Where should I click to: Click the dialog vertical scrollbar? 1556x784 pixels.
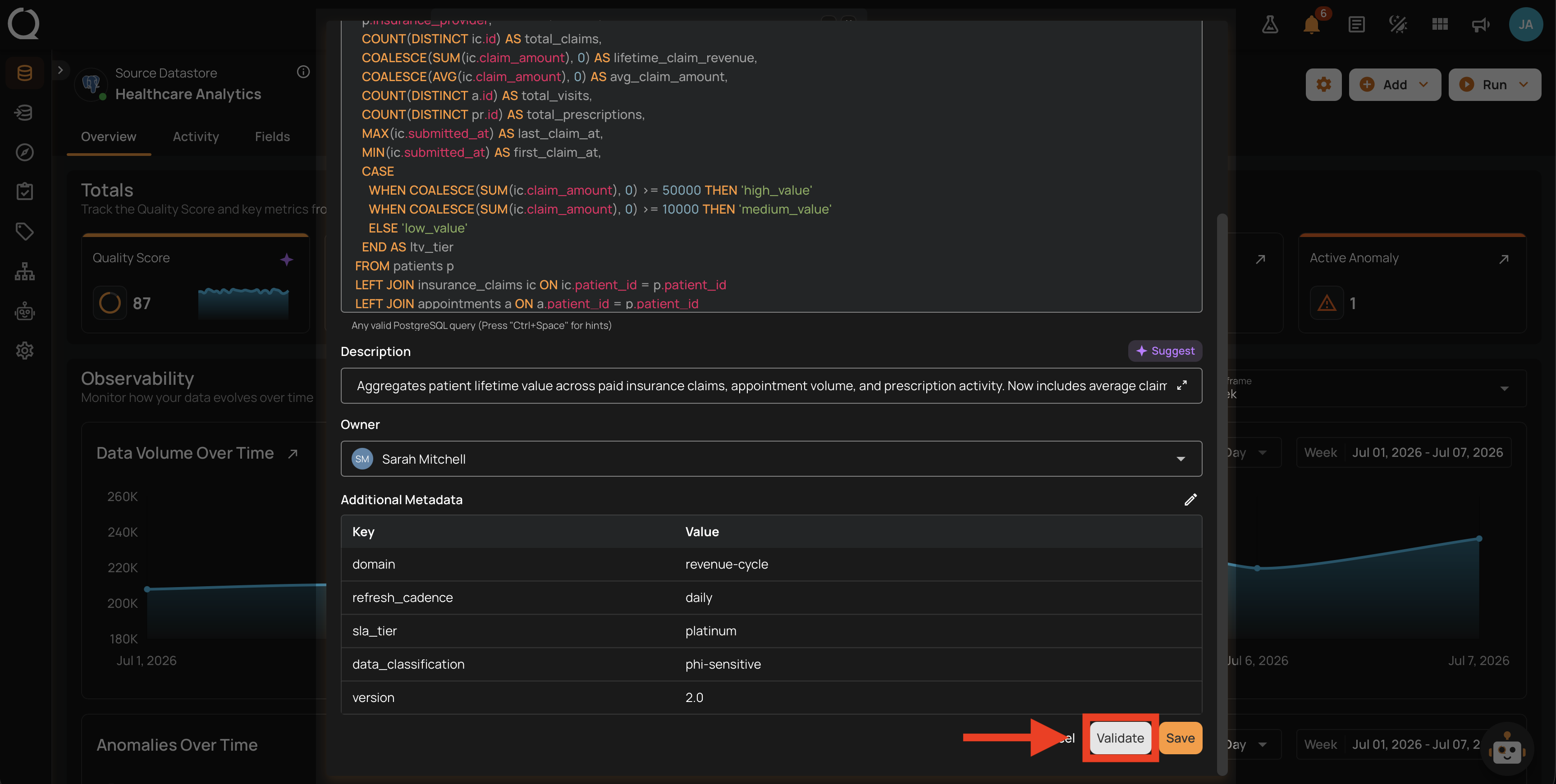pyautogui.click(x=1222, y=494)
